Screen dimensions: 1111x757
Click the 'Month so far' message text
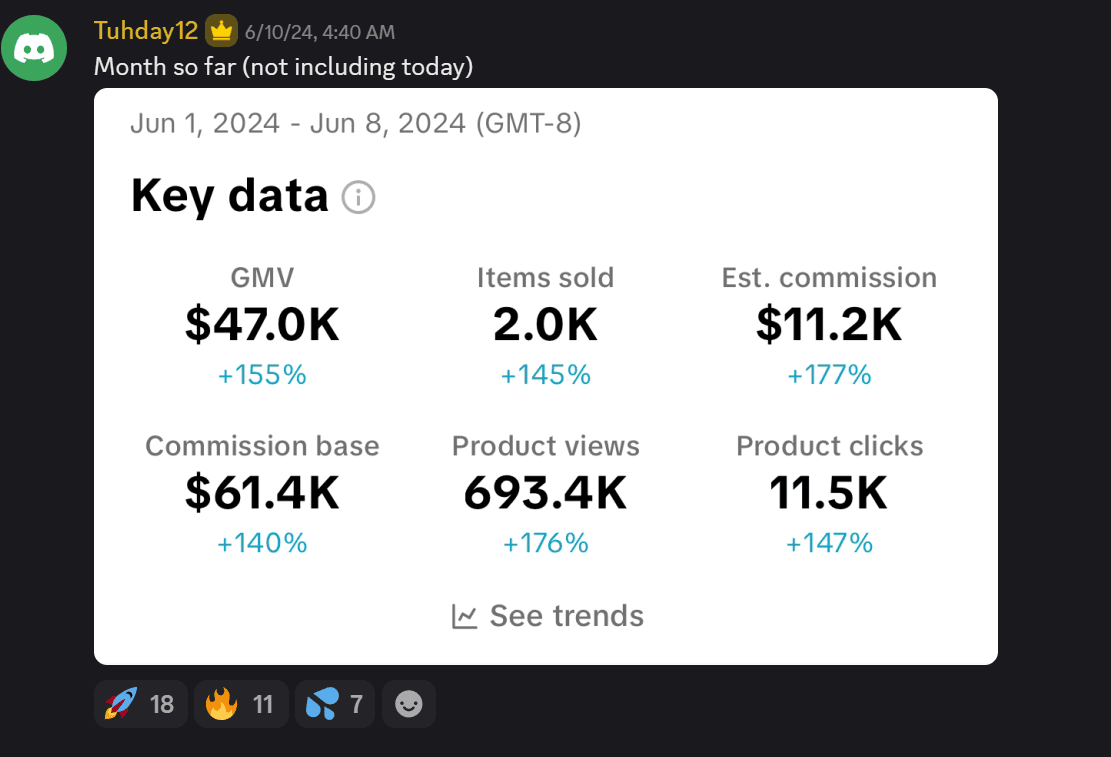(283, 67)
